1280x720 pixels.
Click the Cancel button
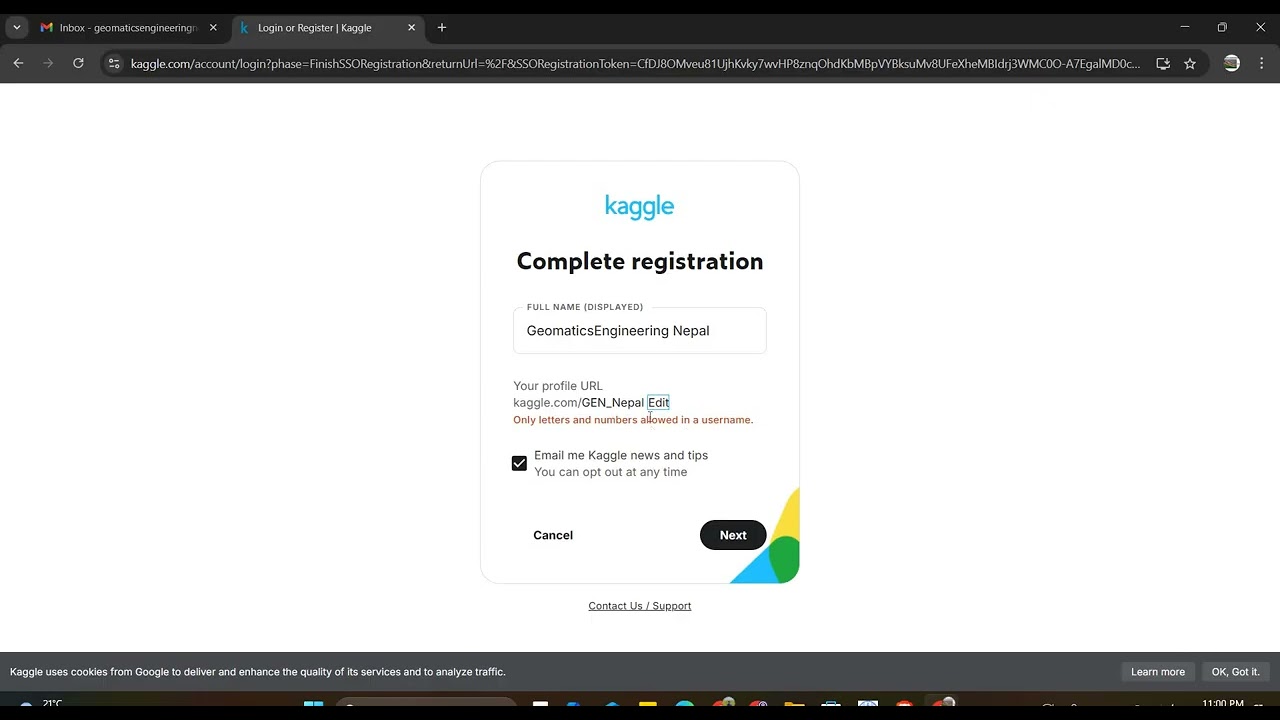pyautogui.click(x=553, y=535)
